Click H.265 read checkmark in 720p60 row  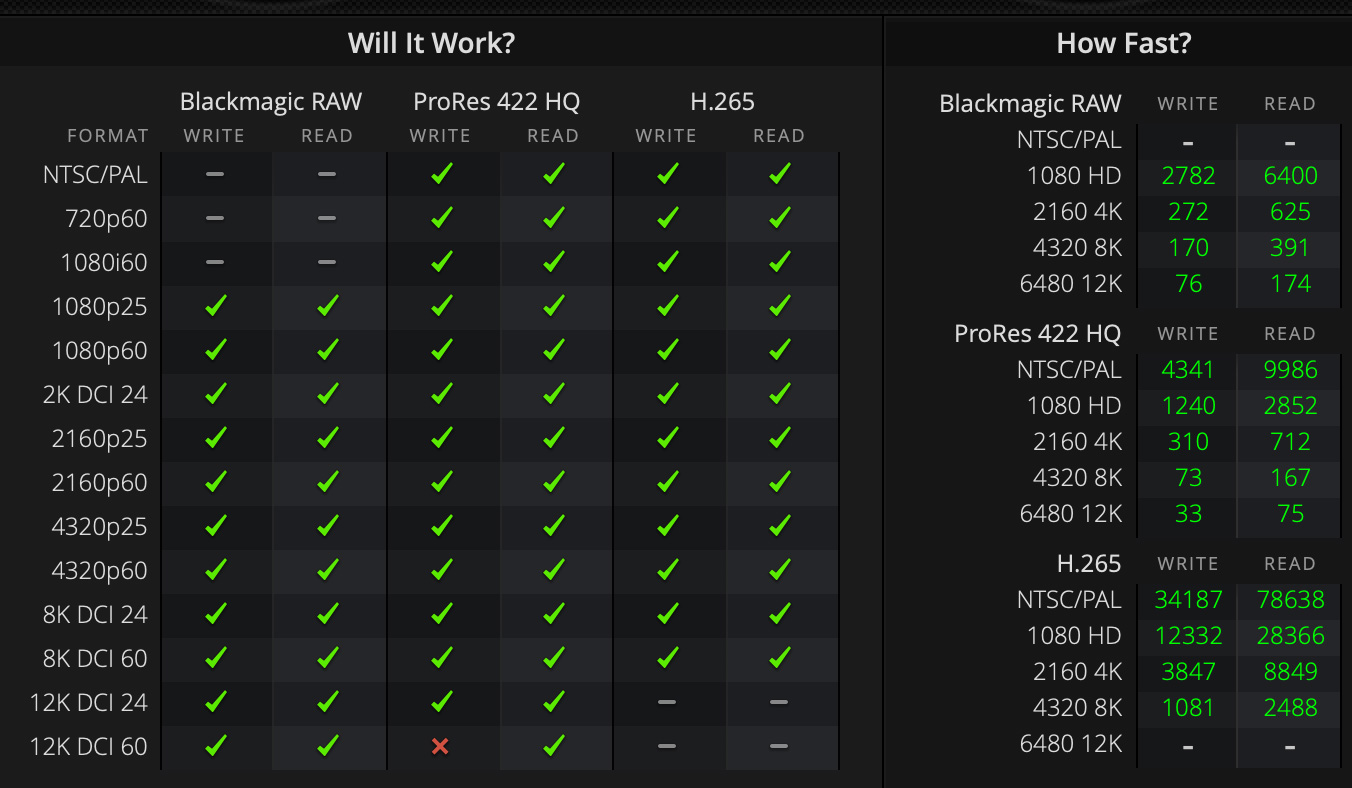pyautogui.click(x=780, y=218)
